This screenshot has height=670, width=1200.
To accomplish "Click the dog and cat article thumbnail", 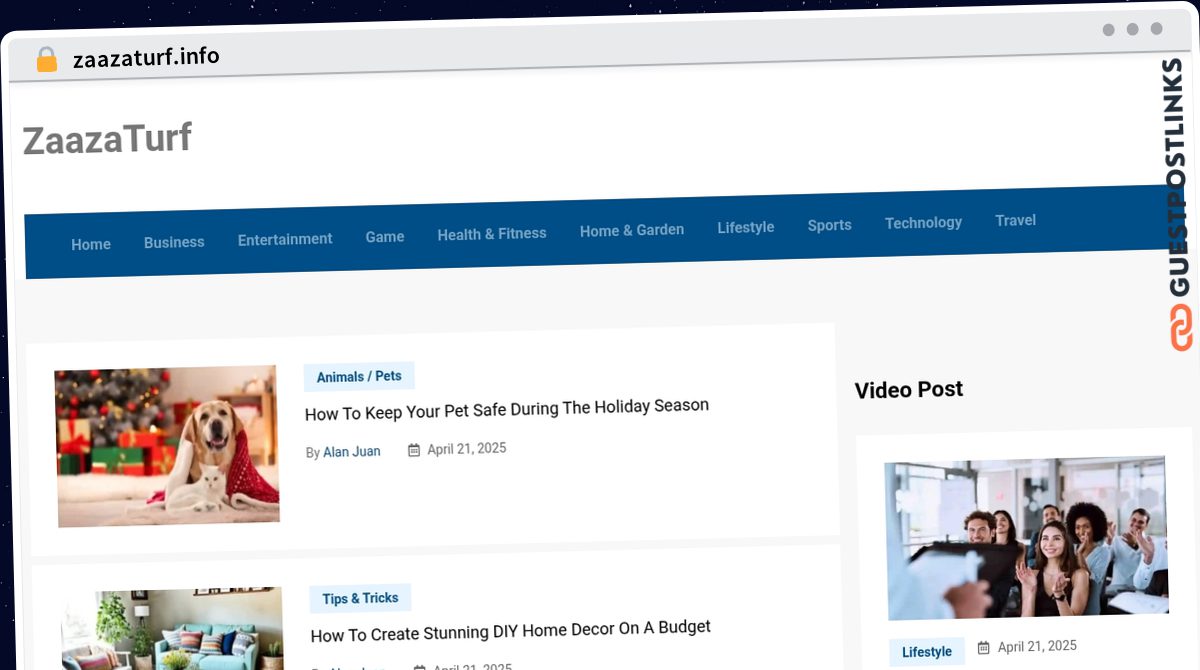I will (167, 445).
